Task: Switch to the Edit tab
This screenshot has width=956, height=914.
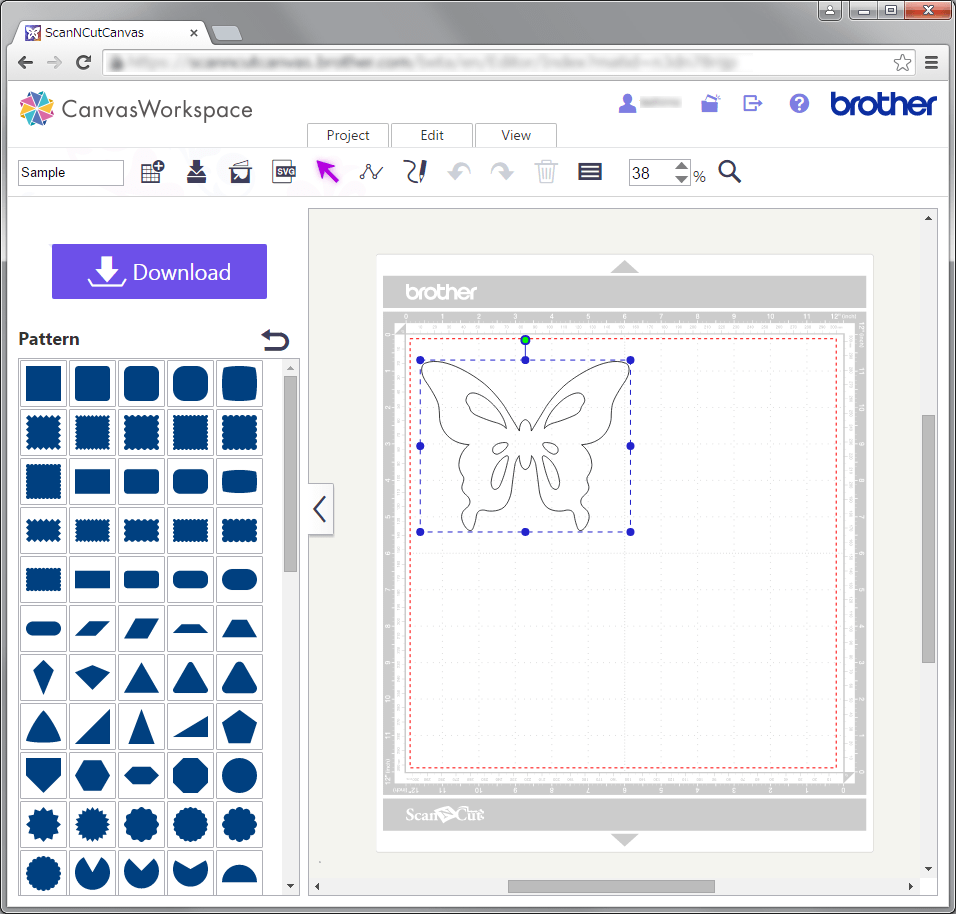Action: point(431,135)
